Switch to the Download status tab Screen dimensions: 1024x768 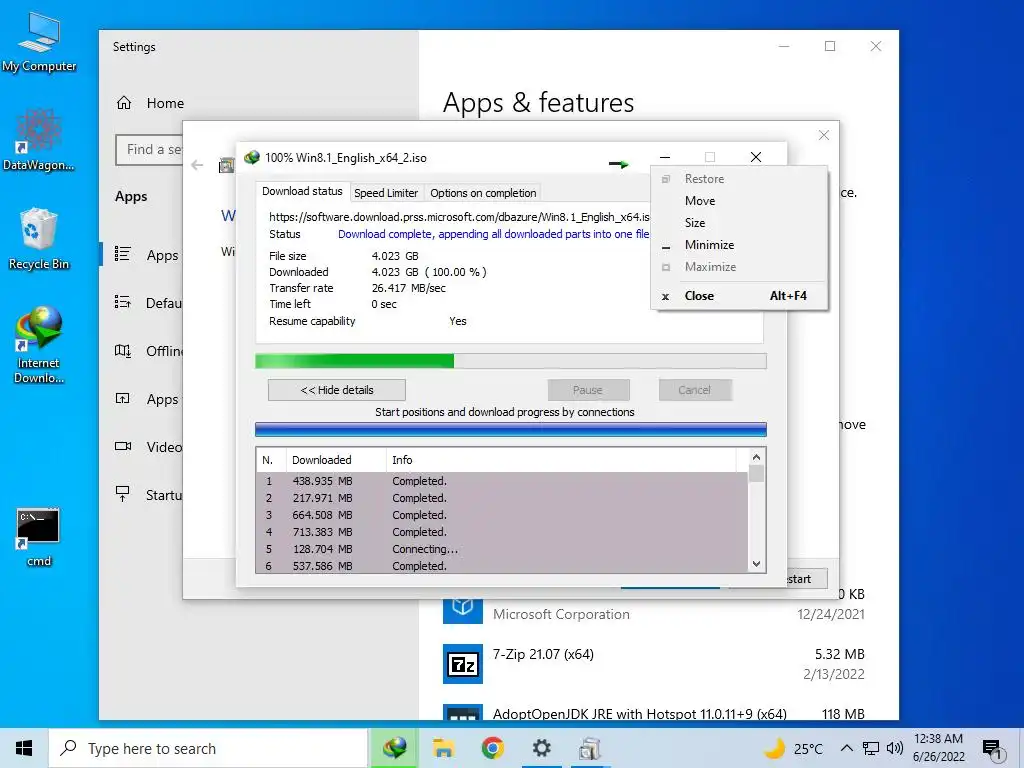click(x=302, y=191)
